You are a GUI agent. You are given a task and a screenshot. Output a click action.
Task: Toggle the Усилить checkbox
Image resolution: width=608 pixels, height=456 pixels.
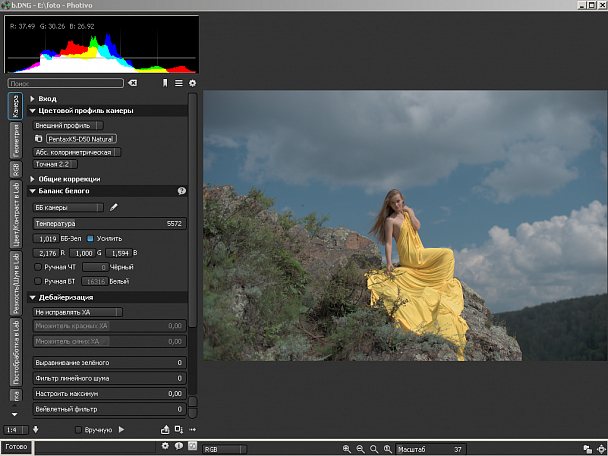click(90, 238)
